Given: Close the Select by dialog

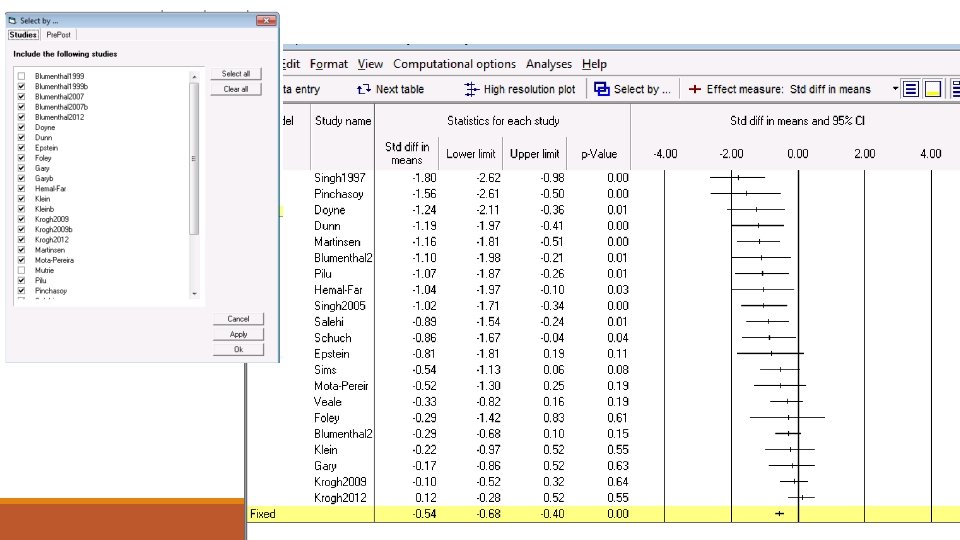Looking at the screenshot, I should click(266, 20).
